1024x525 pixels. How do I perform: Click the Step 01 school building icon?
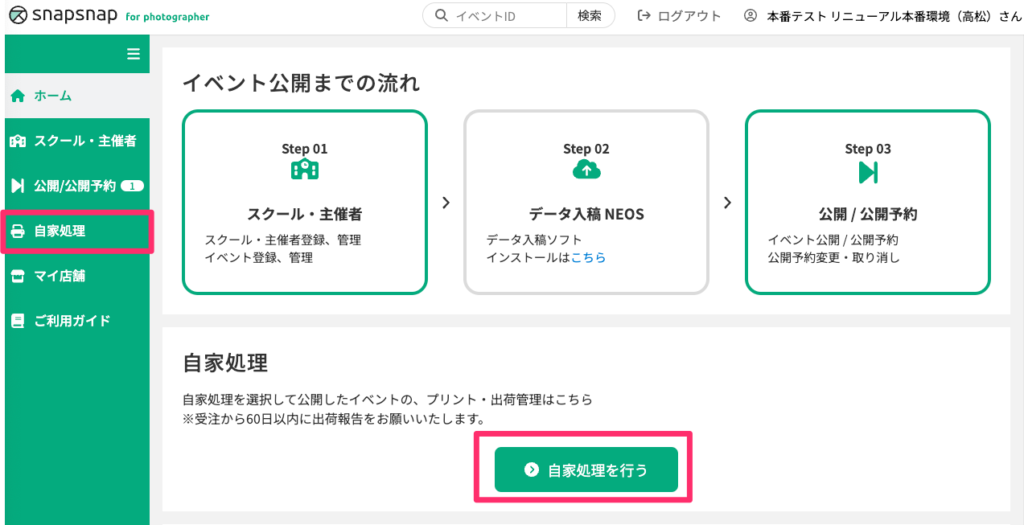(x=304, y=170)
